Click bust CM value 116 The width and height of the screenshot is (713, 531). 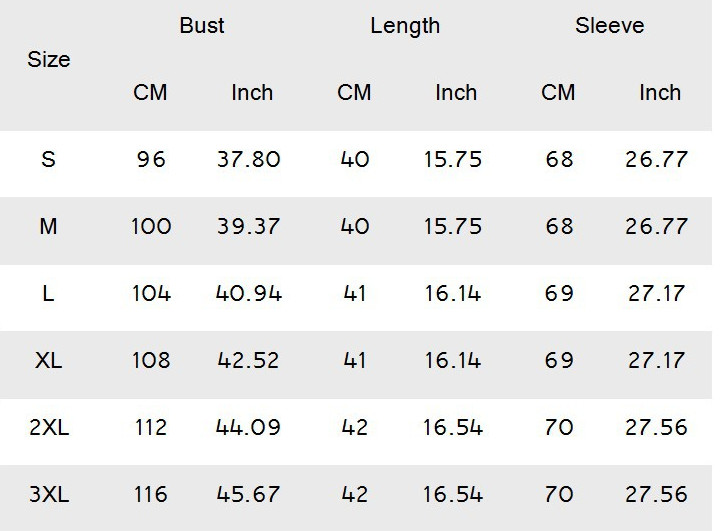click(x=151, y=494)
